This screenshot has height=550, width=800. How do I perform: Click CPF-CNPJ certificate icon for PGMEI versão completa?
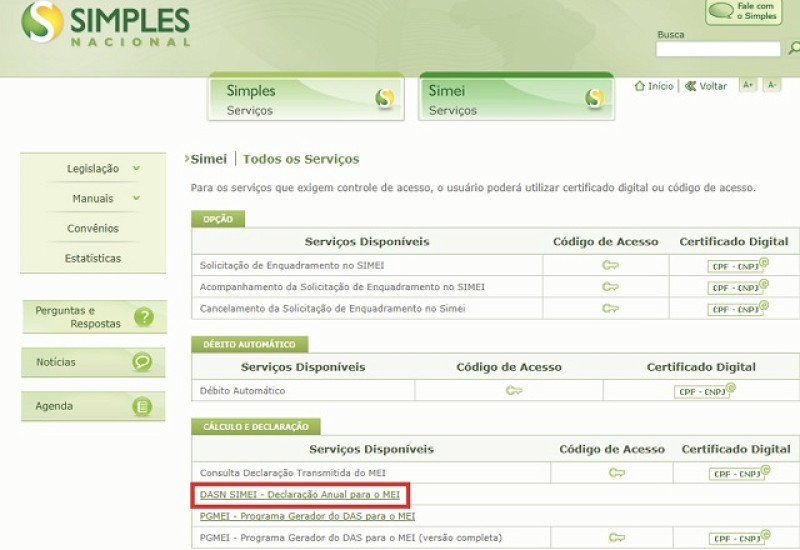coord(739,538)
